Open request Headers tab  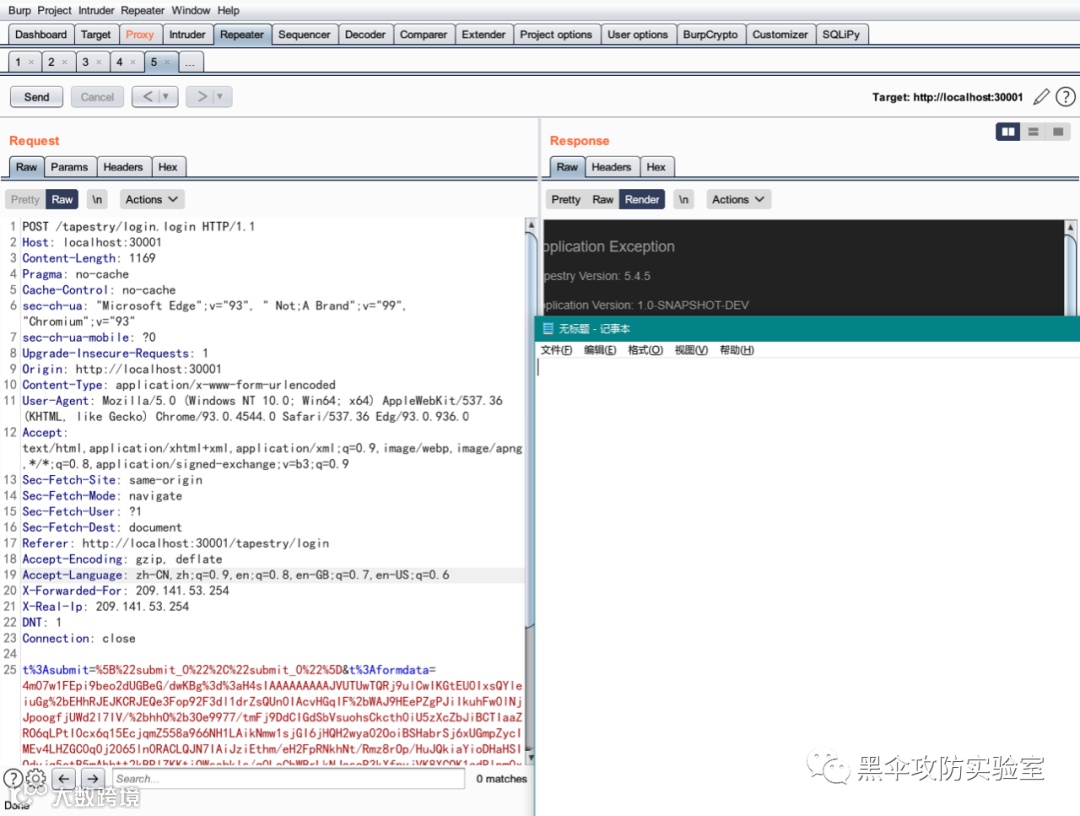[x=123, y=167]
